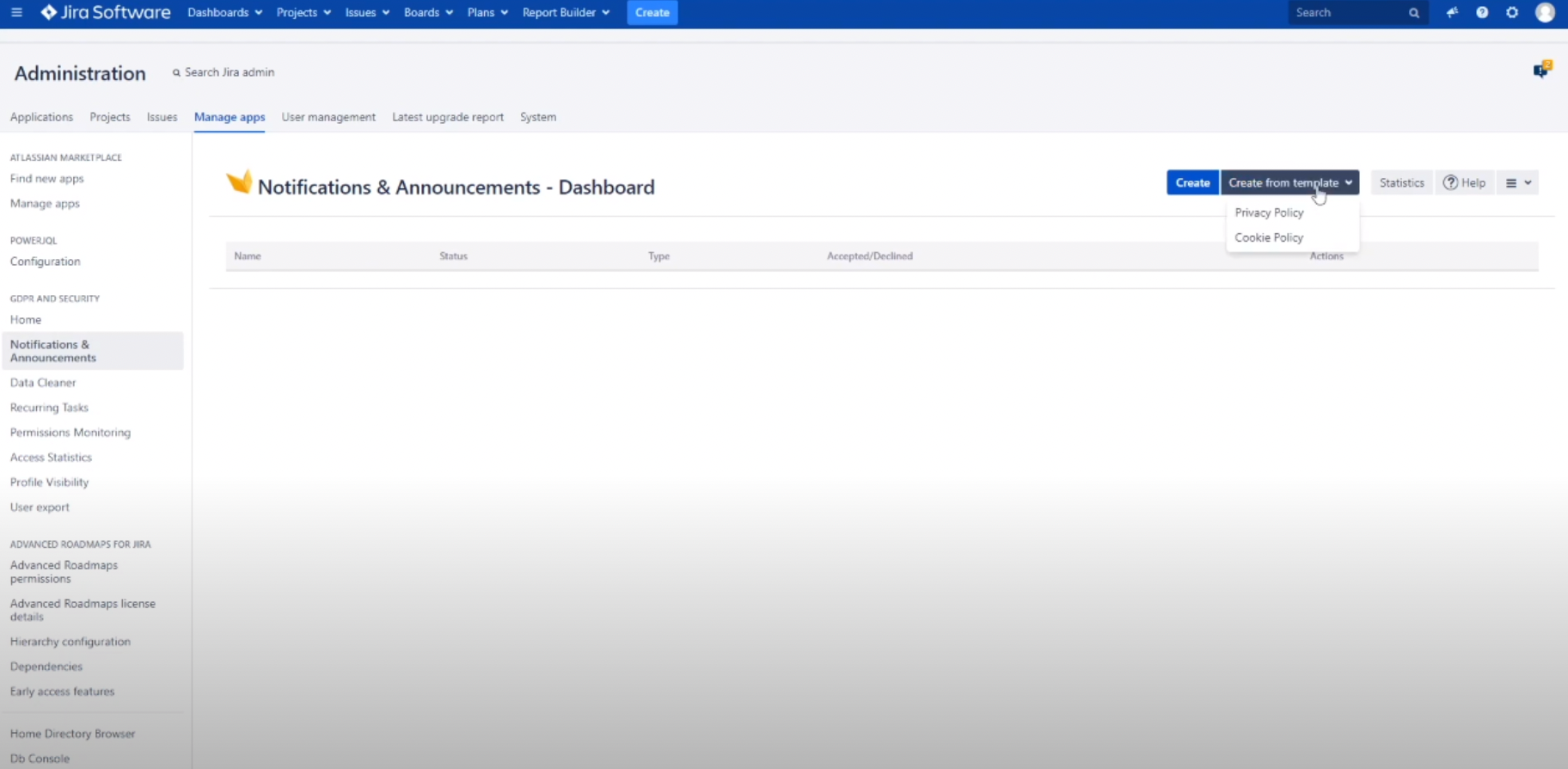Switch to the Applications tab
This screenshot has height=769, width=1568.
41,117
